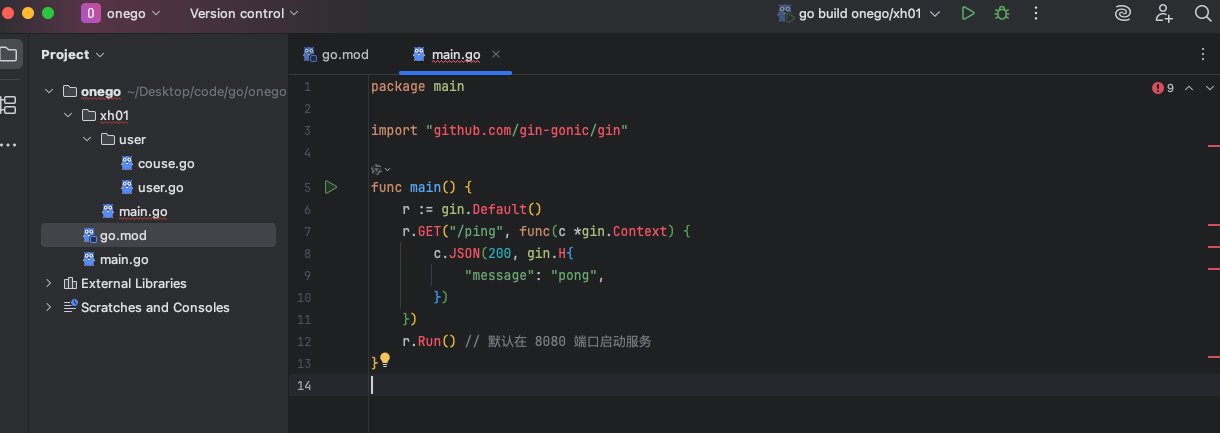1220x433 pixels.
Task: Click the yellow lightbulb quick-fix icon
Action: tap(385, 360)
